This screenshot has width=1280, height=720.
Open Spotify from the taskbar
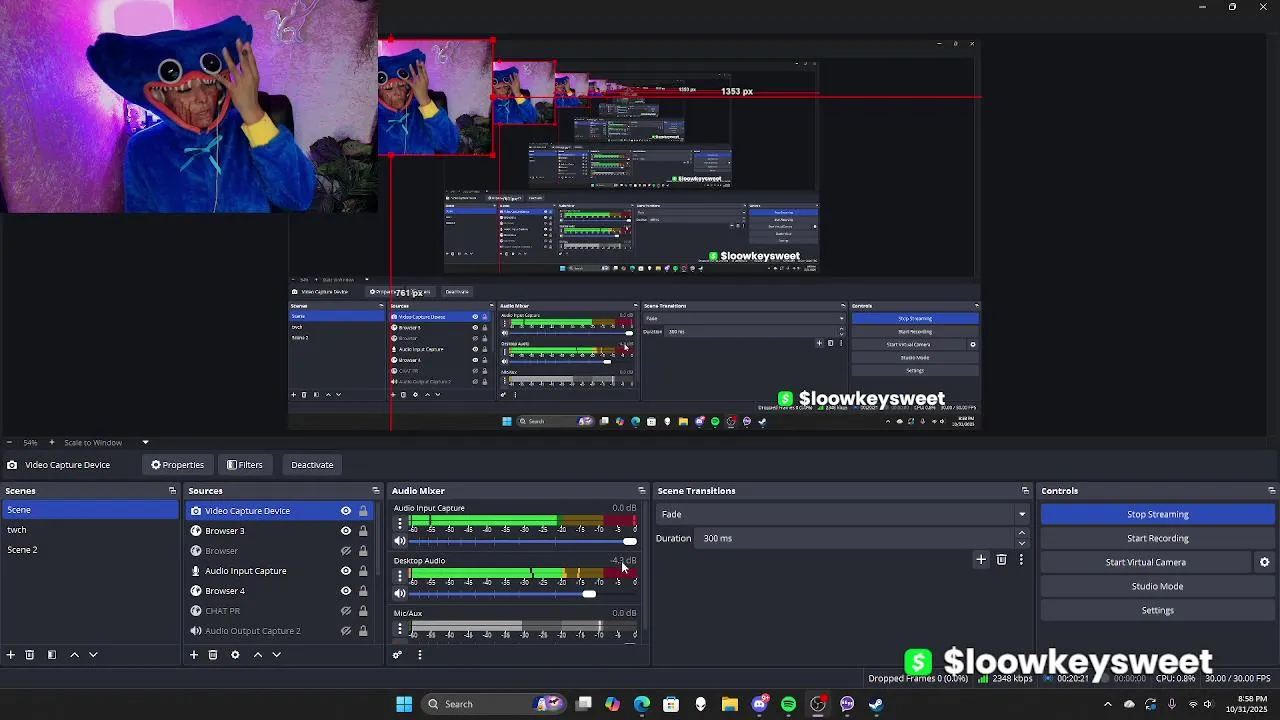click(x=788, y=704)
